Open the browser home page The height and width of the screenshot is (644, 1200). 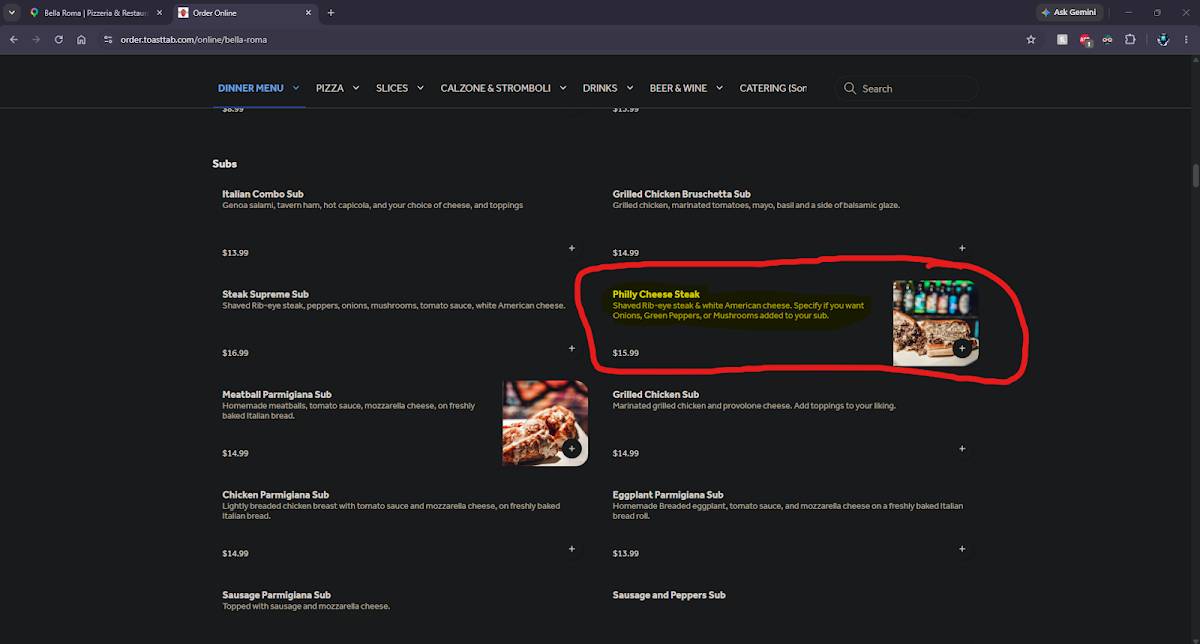[x=81, y=40]
